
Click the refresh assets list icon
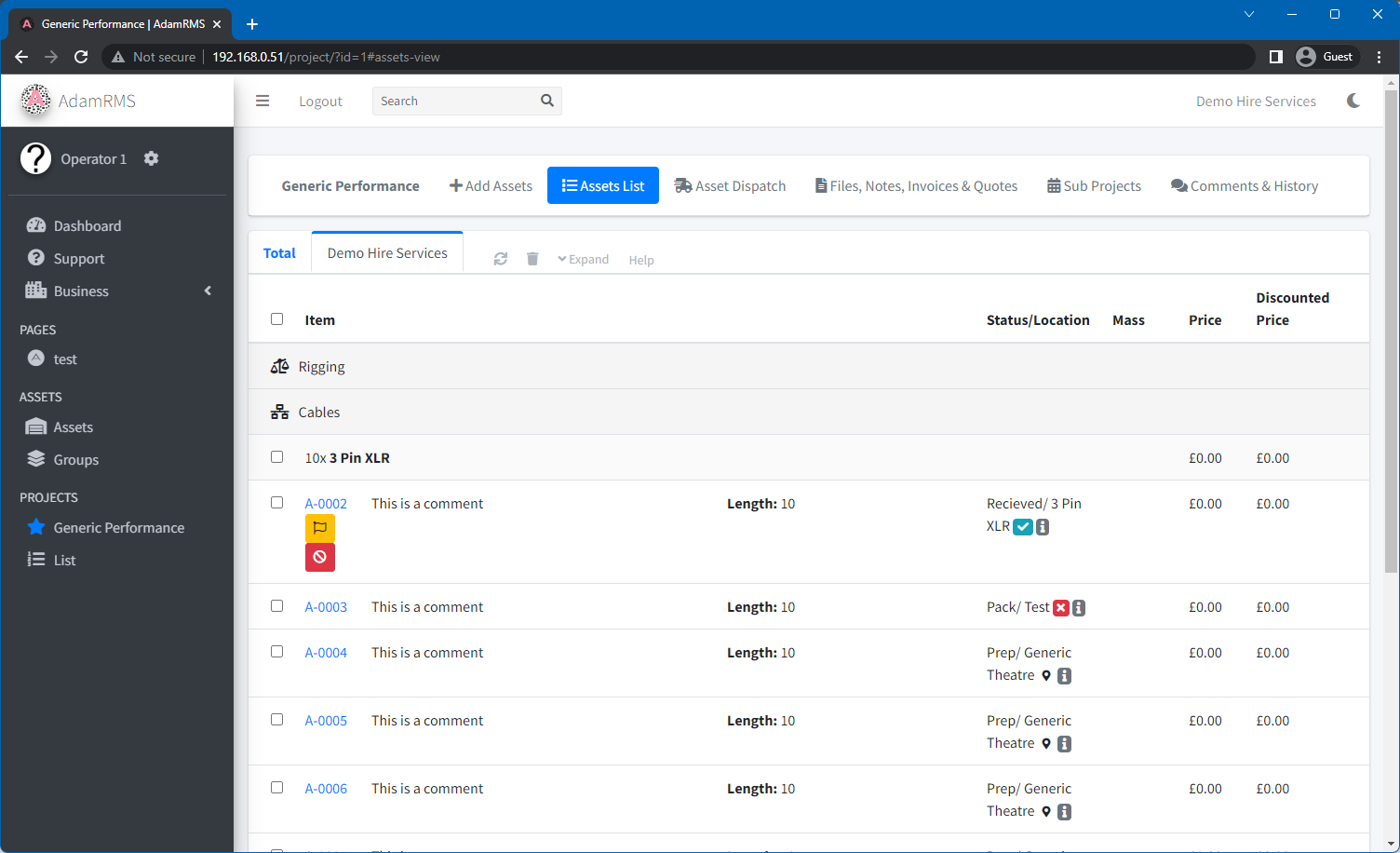[501, 259]
